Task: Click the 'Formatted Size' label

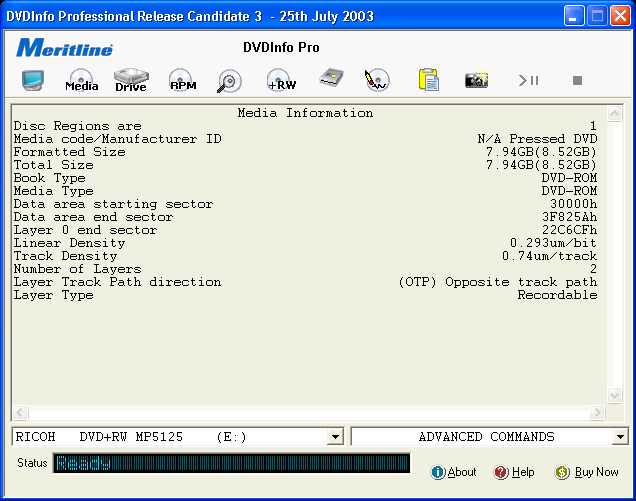Action: click(x=69, y=152)
